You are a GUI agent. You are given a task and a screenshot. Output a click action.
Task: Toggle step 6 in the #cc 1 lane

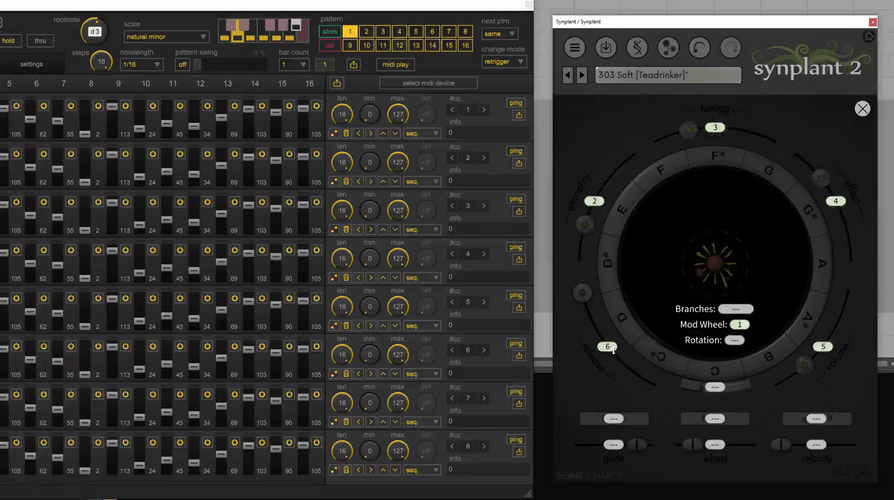43,106
